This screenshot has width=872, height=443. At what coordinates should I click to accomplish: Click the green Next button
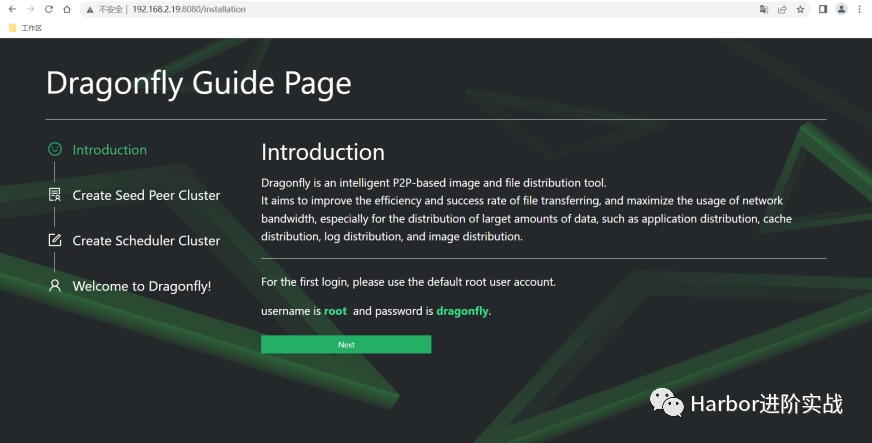click(x=346, y=344)
